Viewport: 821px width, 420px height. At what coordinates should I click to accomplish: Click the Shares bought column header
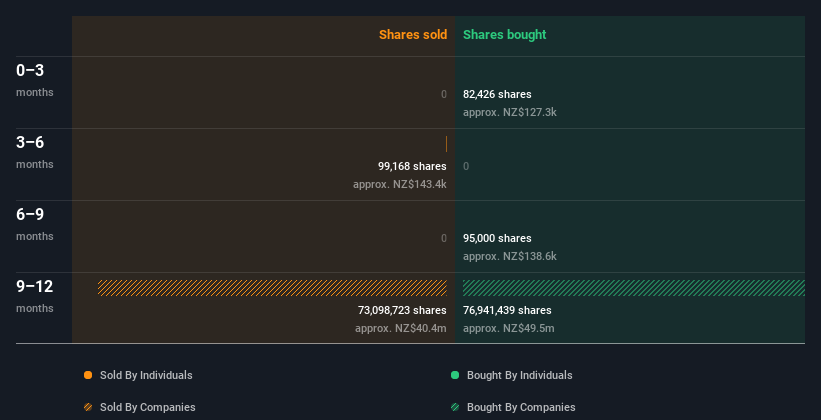(x=505, y=35)
